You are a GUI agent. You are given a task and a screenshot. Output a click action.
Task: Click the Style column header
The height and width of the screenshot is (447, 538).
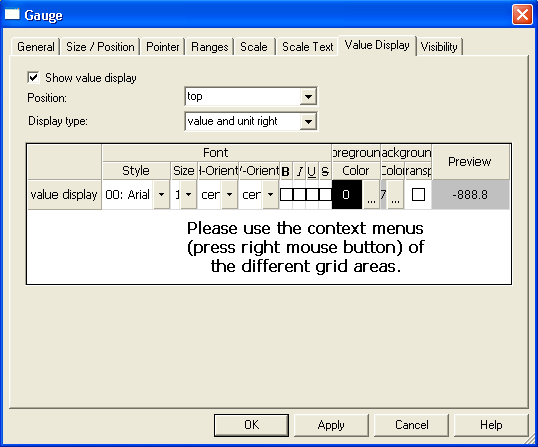136,170
